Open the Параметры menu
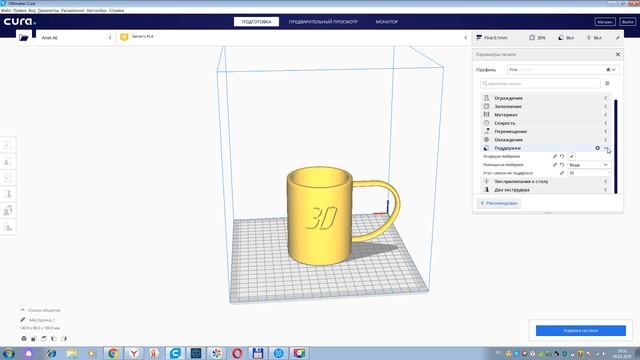This screenshot has height=360, width=640. (x=48, y=10)
